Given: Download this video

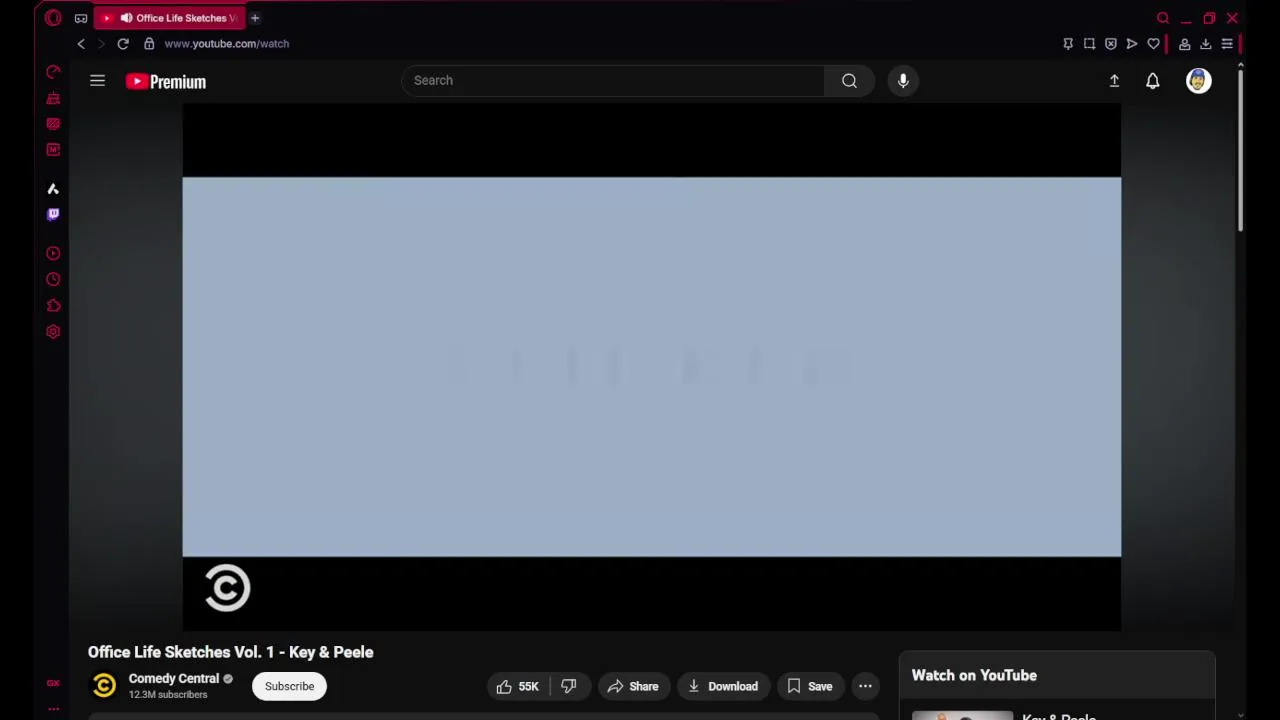Looking at the screenshot, I should tap(723, 686).
